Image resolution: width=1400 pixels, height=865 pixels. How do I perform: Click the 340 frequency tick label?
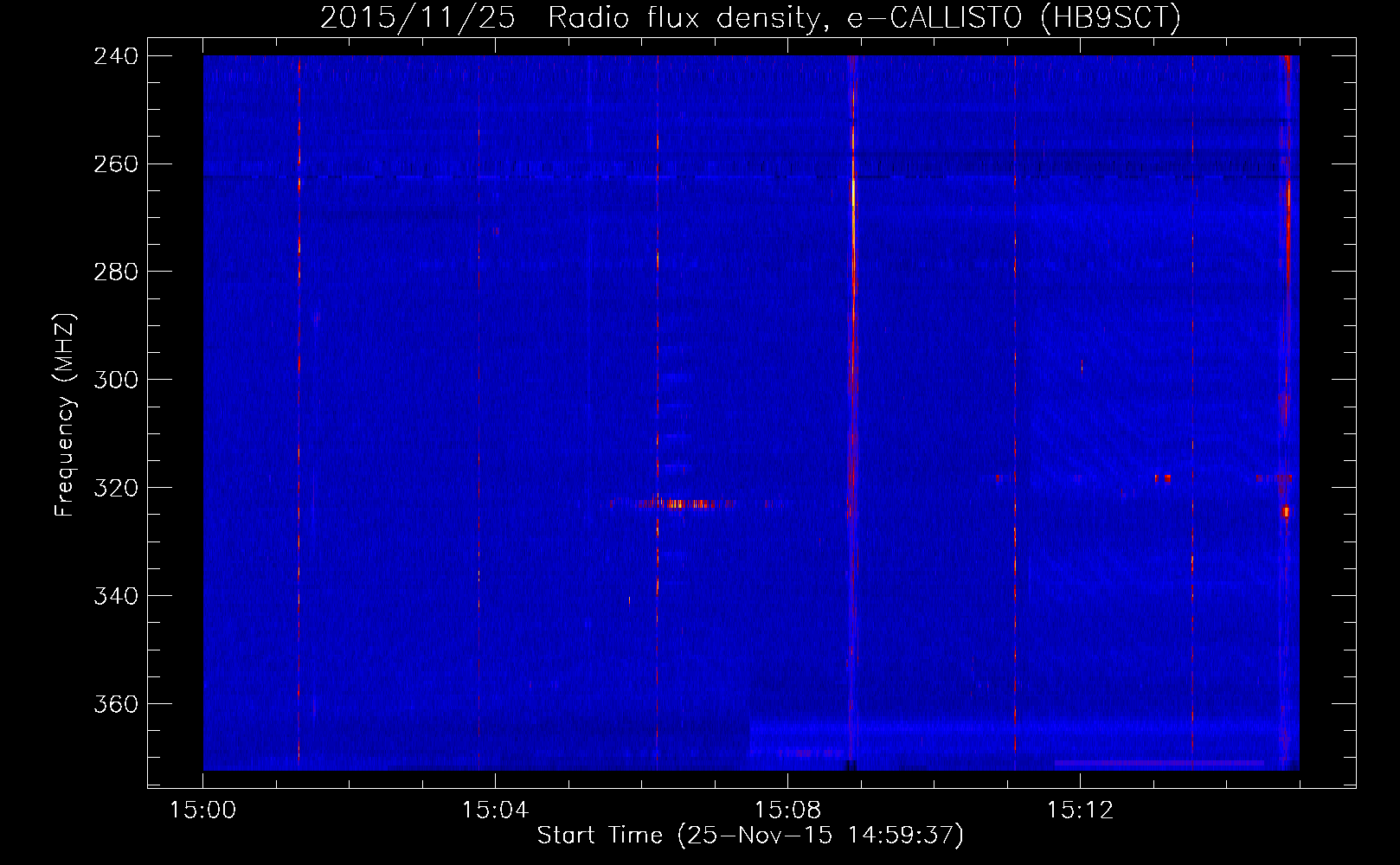(x=116, y=596)
